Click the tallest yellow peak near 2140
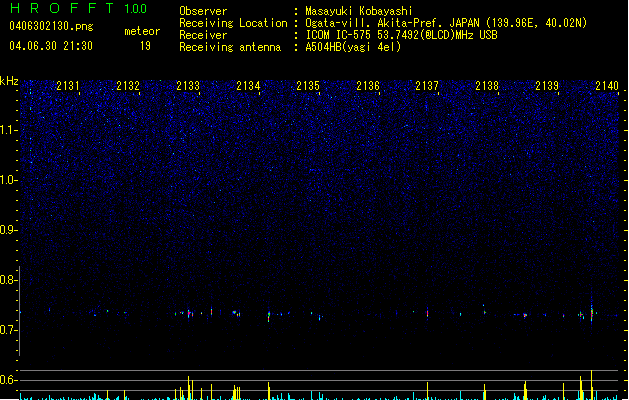This screenshot has height=400, width=629. [591, 384]
